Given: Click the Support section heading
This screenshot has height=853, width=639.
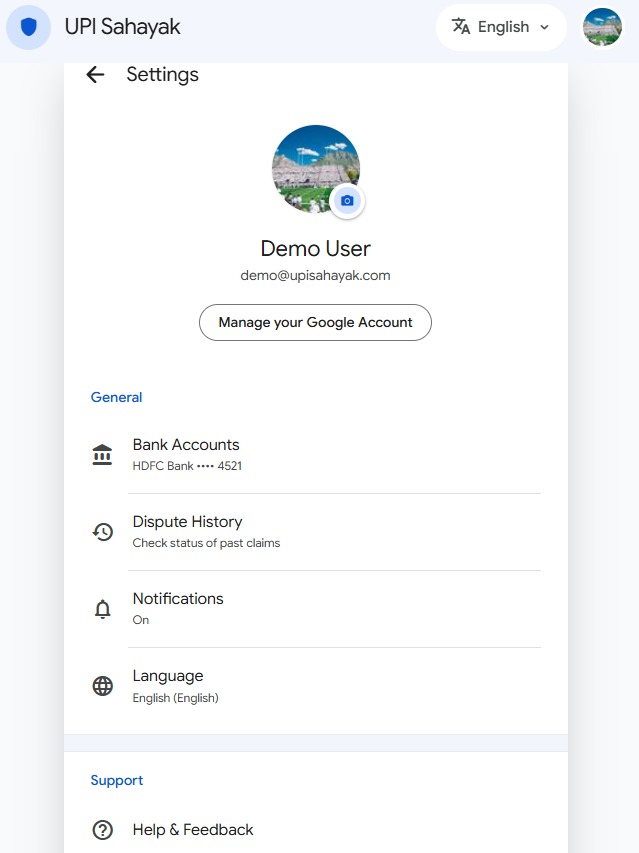Looking at the screenshot, I should pos(117,781).
